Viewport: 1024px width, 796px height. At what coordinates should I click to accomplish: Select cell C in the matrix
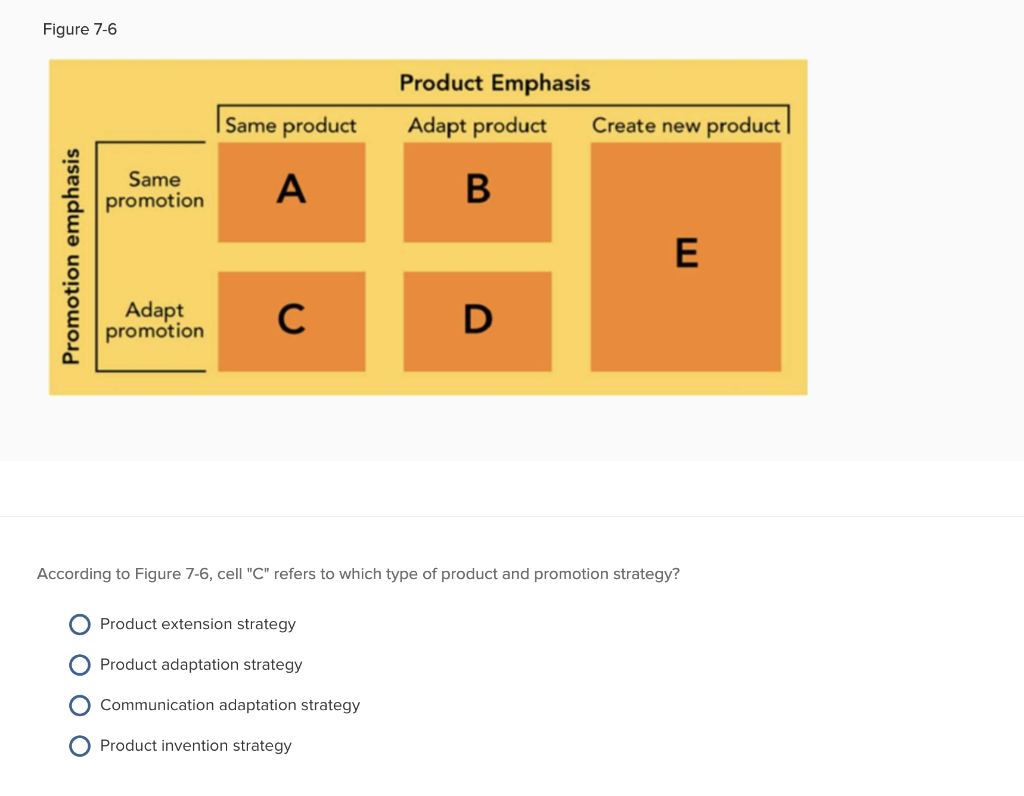291,320
